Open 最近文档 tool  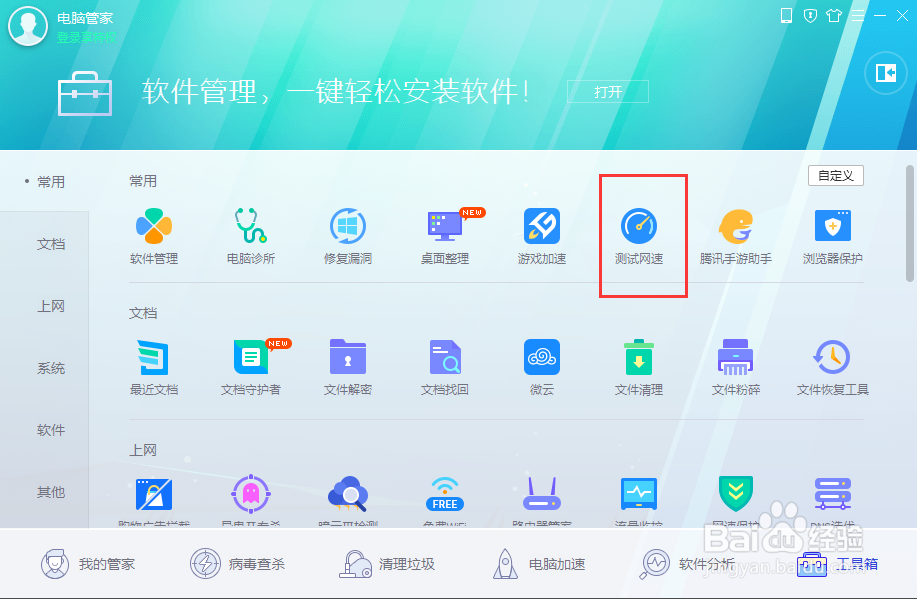(154, 357)
